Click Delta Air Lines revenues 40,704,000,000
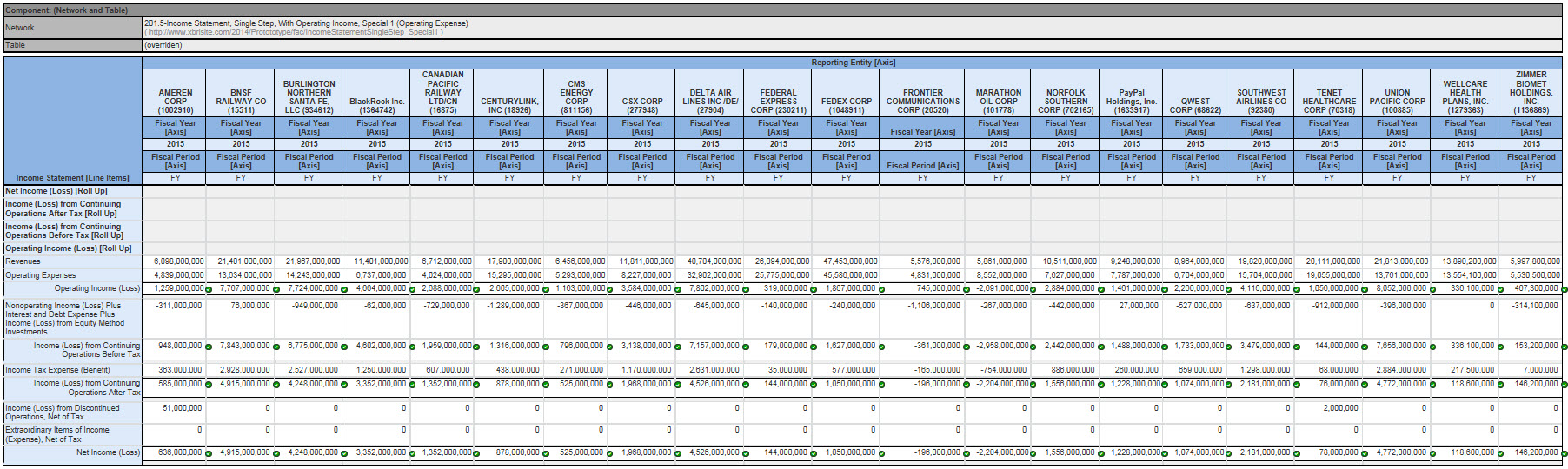This screenshot has width=1568, height=469. tap(714, 261)
